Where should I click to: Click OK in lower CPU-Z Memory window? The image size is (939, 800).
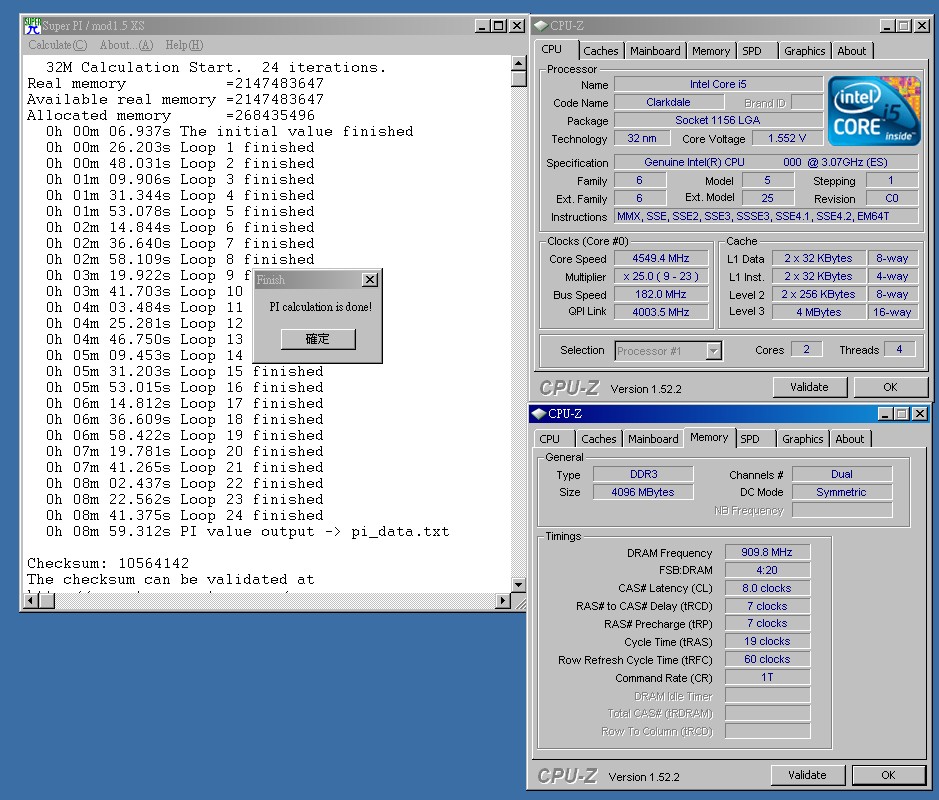[888, 775]
